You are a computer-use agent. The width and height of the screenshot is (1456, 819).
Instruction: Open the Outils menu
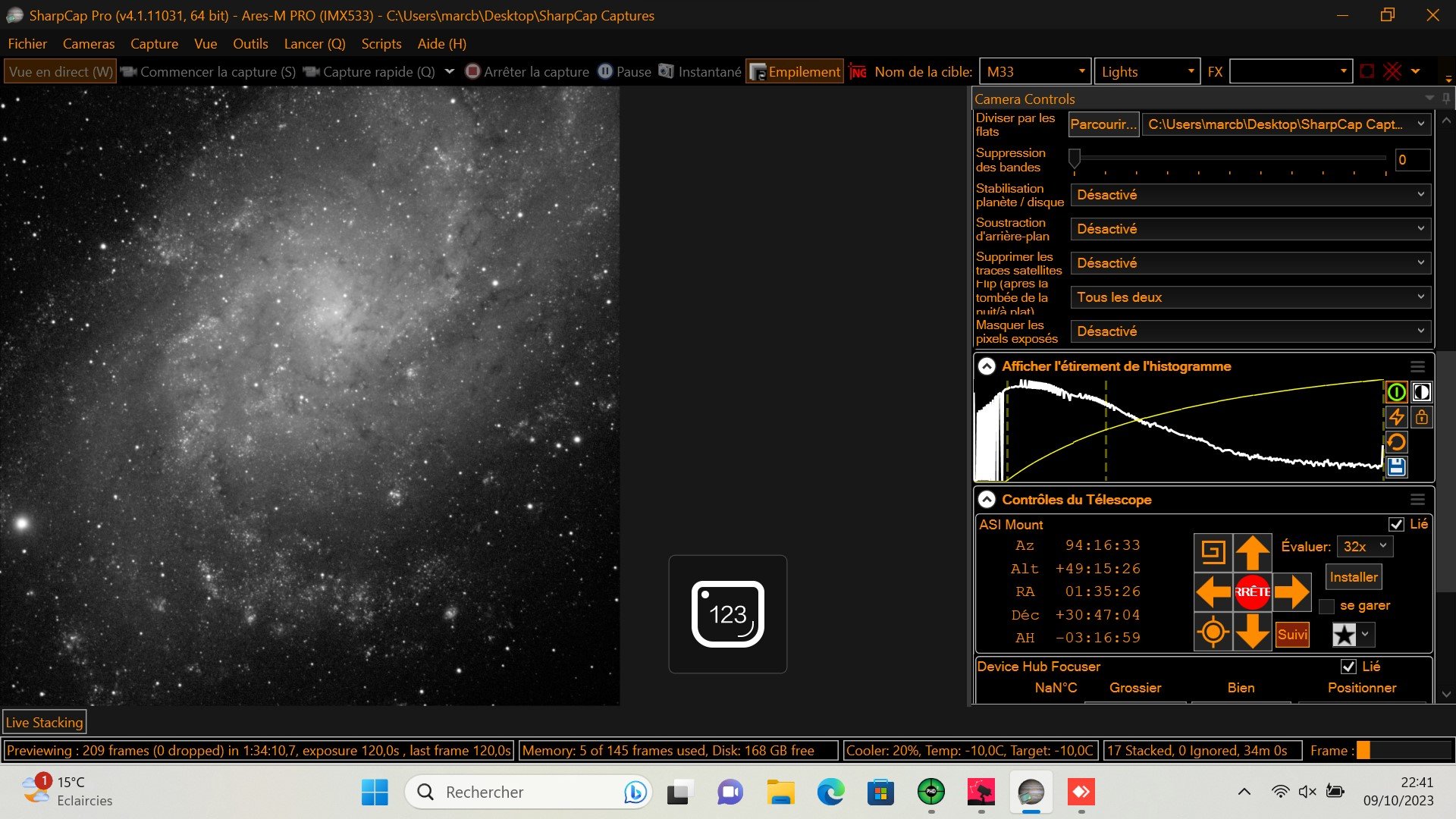click(x=250, y=43)
